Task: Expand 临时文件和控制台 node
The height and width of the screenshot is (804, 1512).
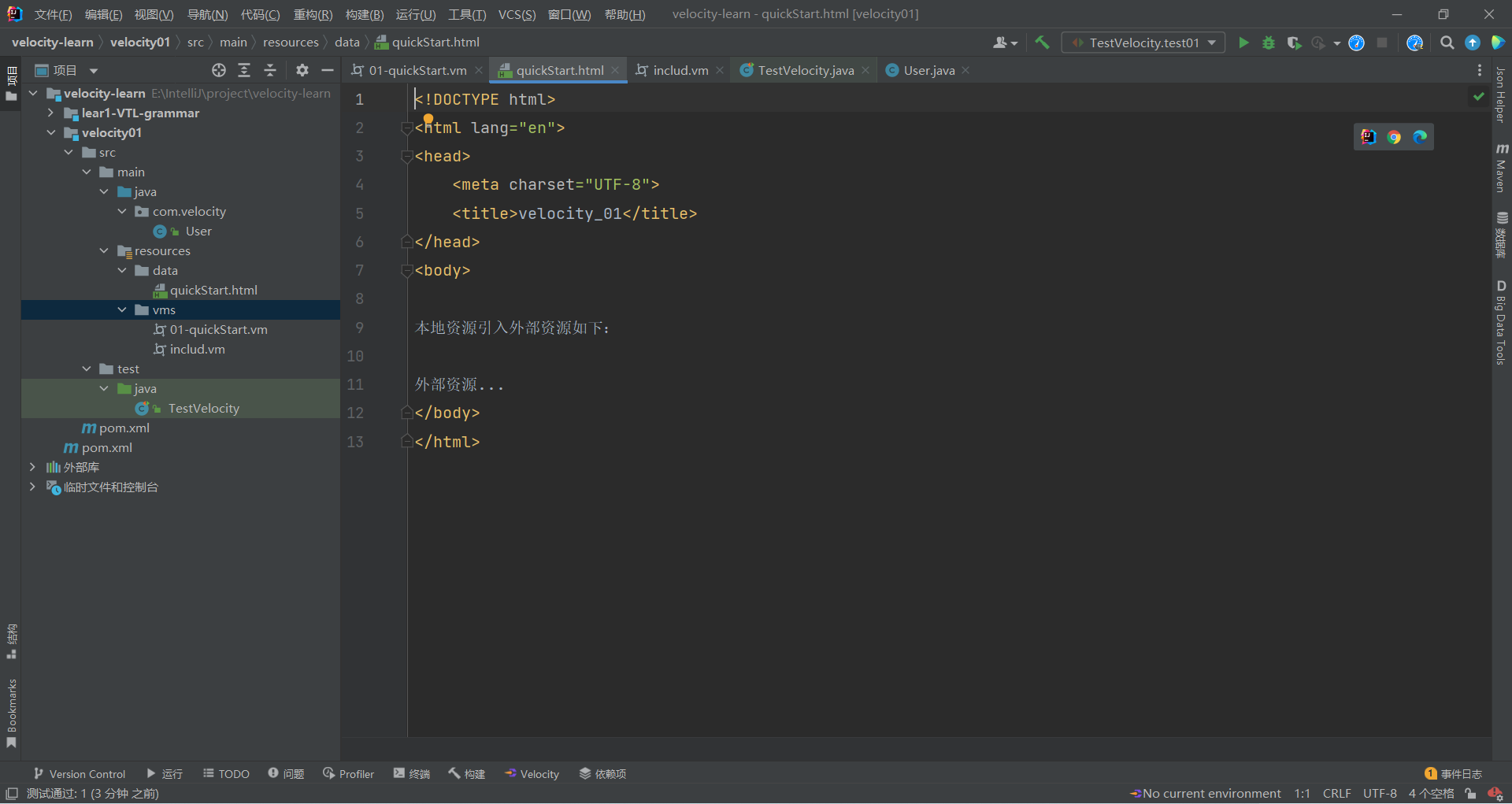Action: pyautogui.click(x=32, y=487)
